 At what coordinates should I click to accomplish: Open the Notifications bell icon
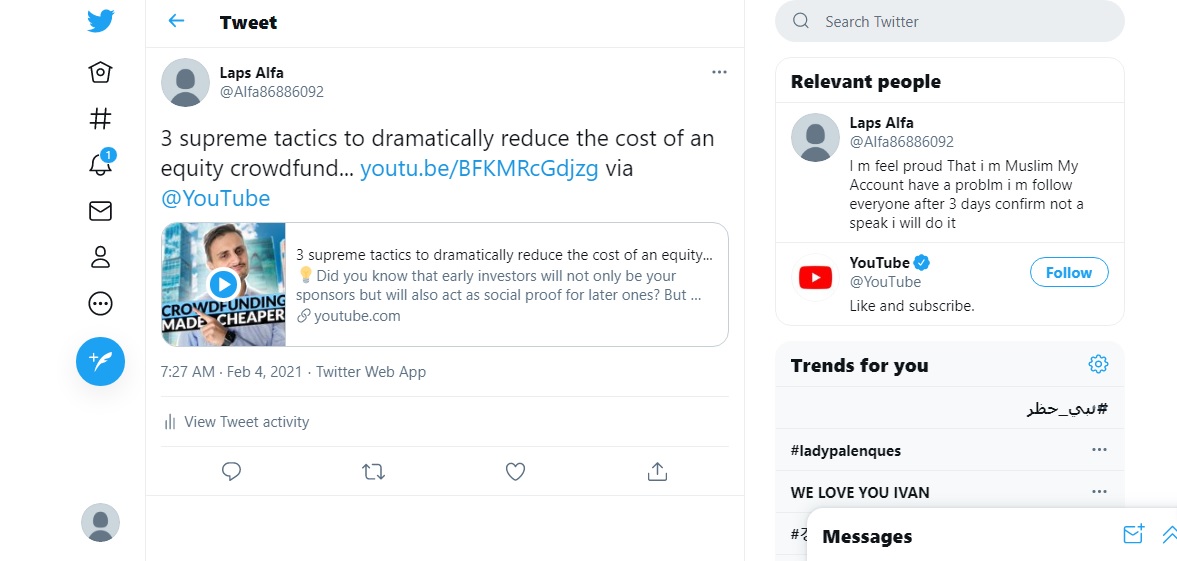[x=101, y=164]
